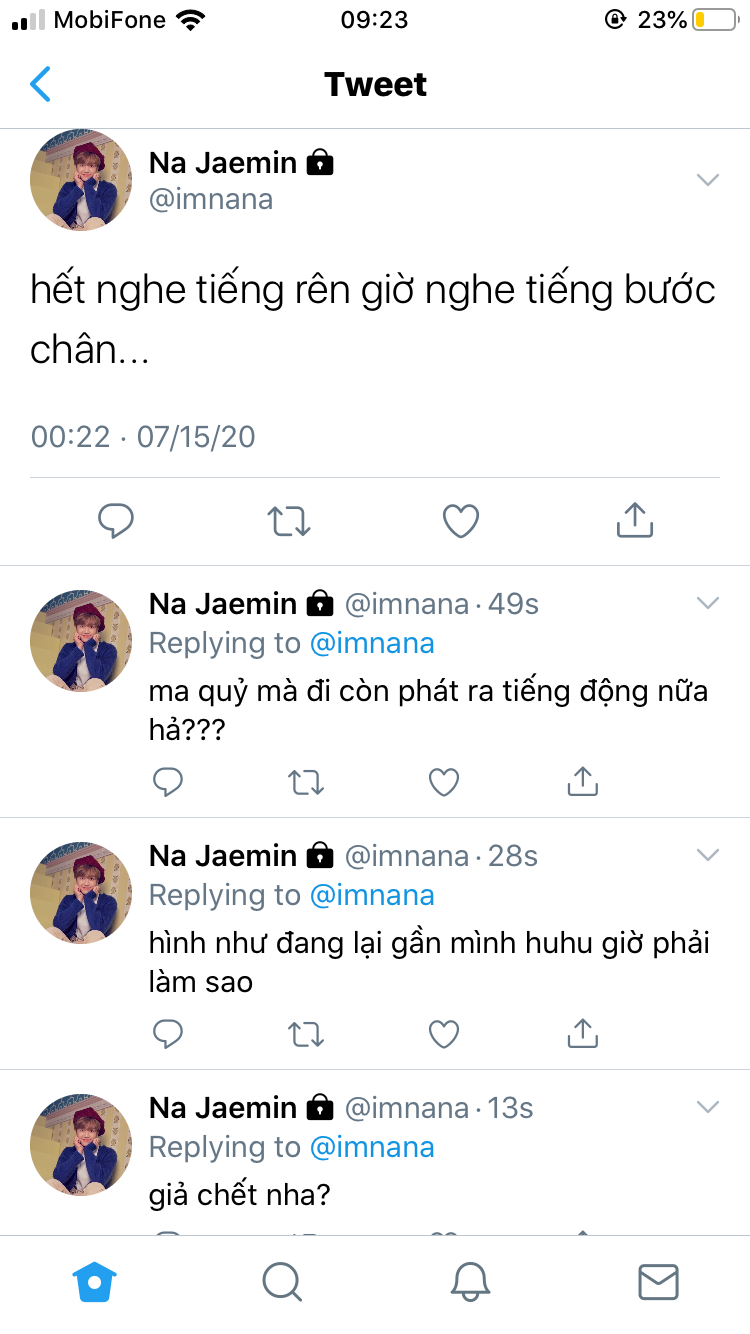Screen dimensions: 750x1334
Task: Tap the back arrow in the header
Action: click(x=40, y=85)
